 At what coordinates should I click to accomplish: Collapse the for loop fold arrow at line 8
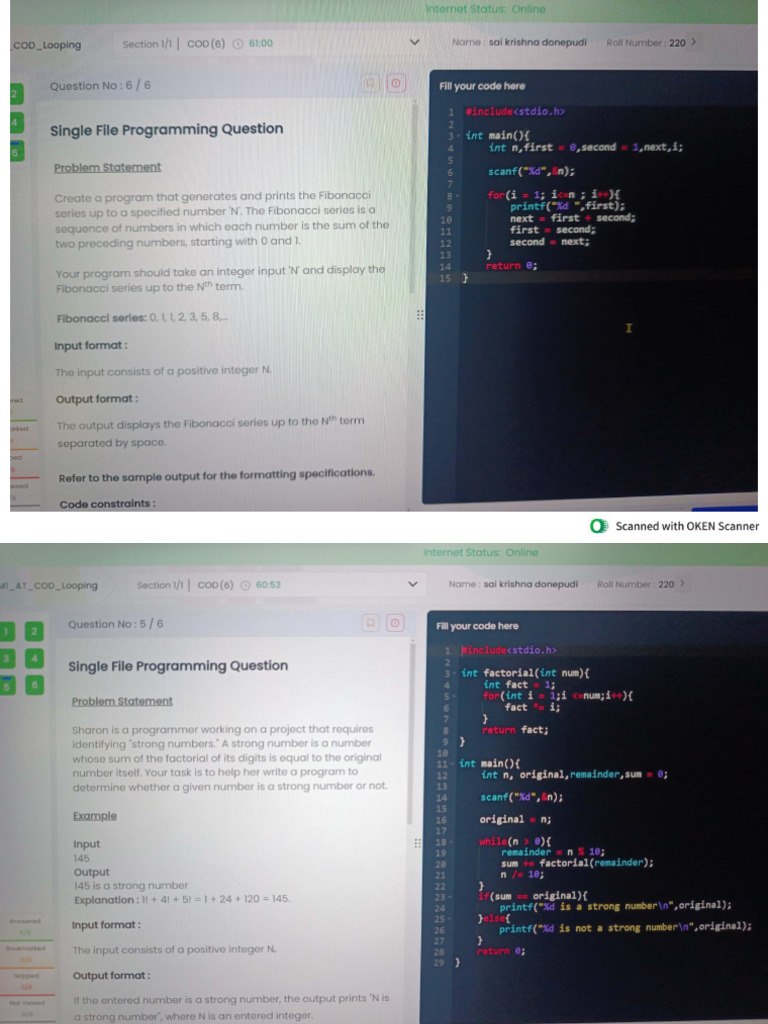(458, 195)
